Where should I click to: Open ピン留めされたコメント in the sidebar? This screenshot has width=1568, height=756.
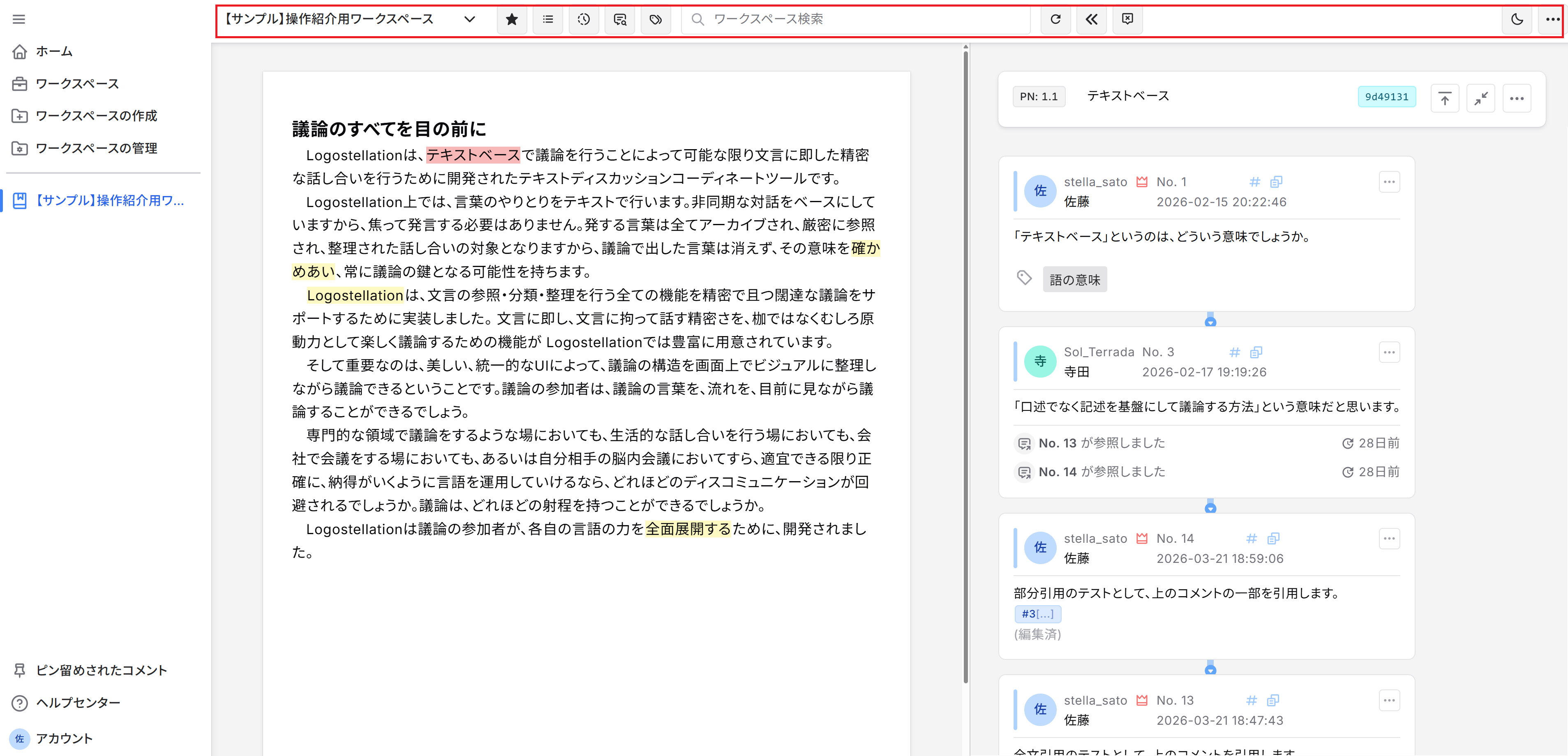(x=90, y=670)
